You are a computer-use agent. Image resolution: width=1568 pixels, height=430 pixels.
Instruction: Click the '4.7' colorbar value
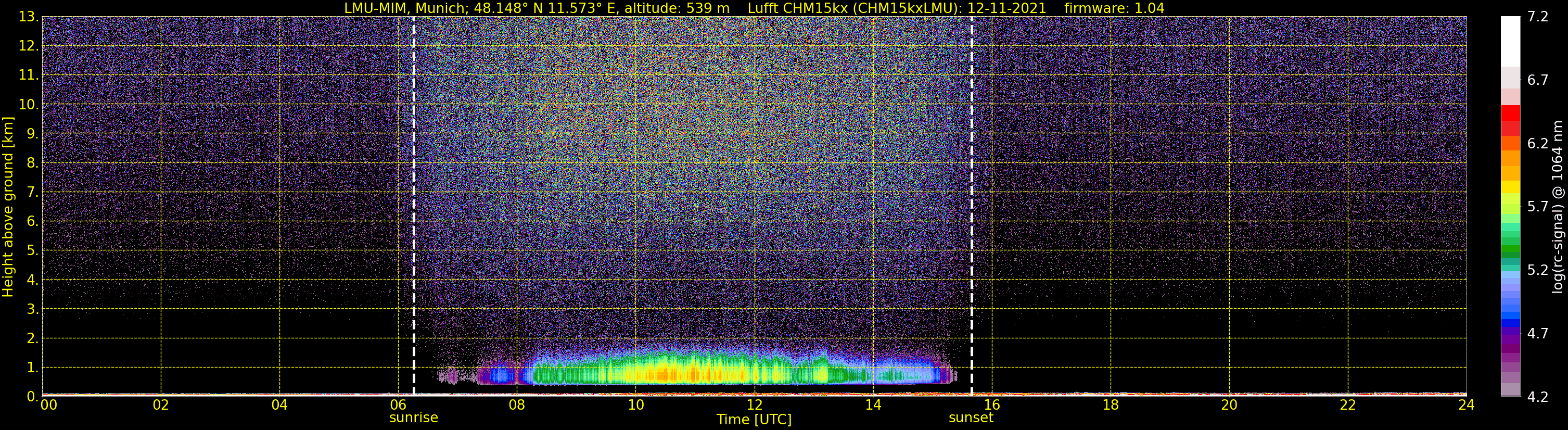click(x=1538, y=333)
